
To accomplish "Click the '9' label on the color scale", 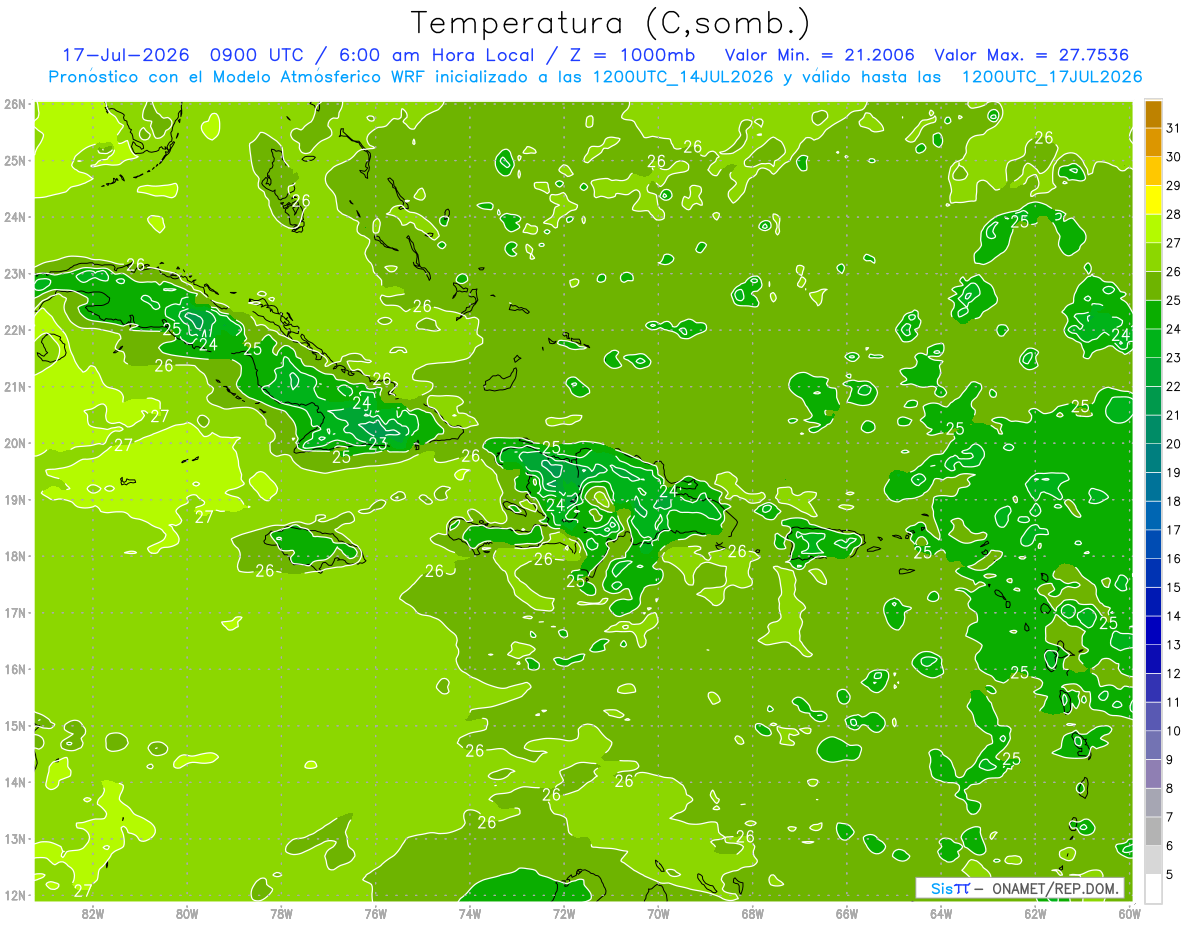I will tap(1169, 760).
